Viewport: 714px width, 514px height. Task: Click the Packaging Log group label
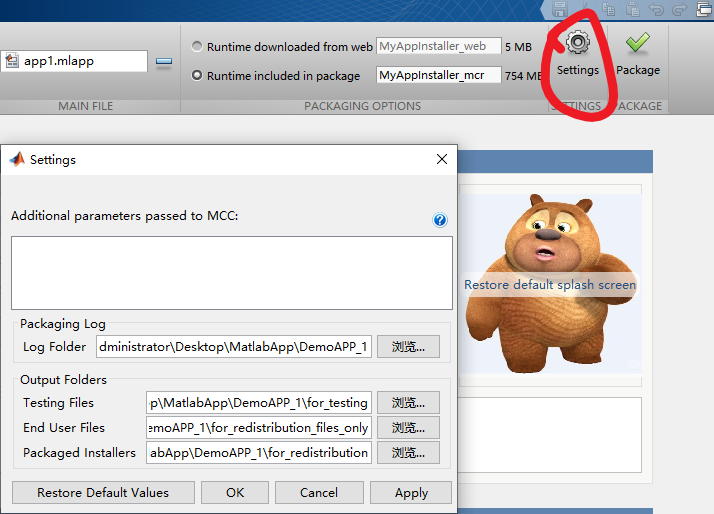coord(63,324)
